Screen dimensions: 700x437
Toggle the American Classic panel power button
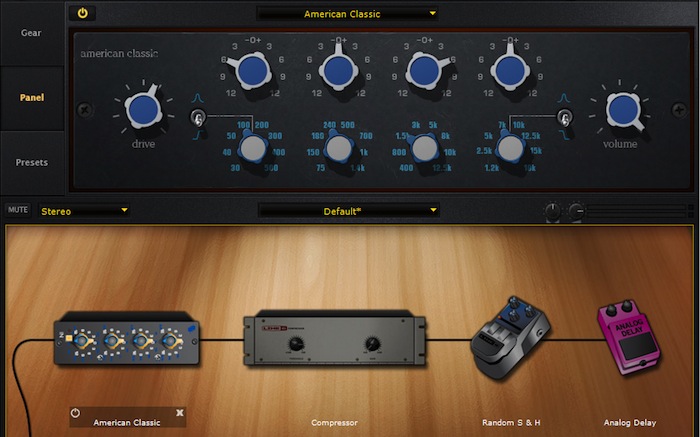tap(83, 13)
